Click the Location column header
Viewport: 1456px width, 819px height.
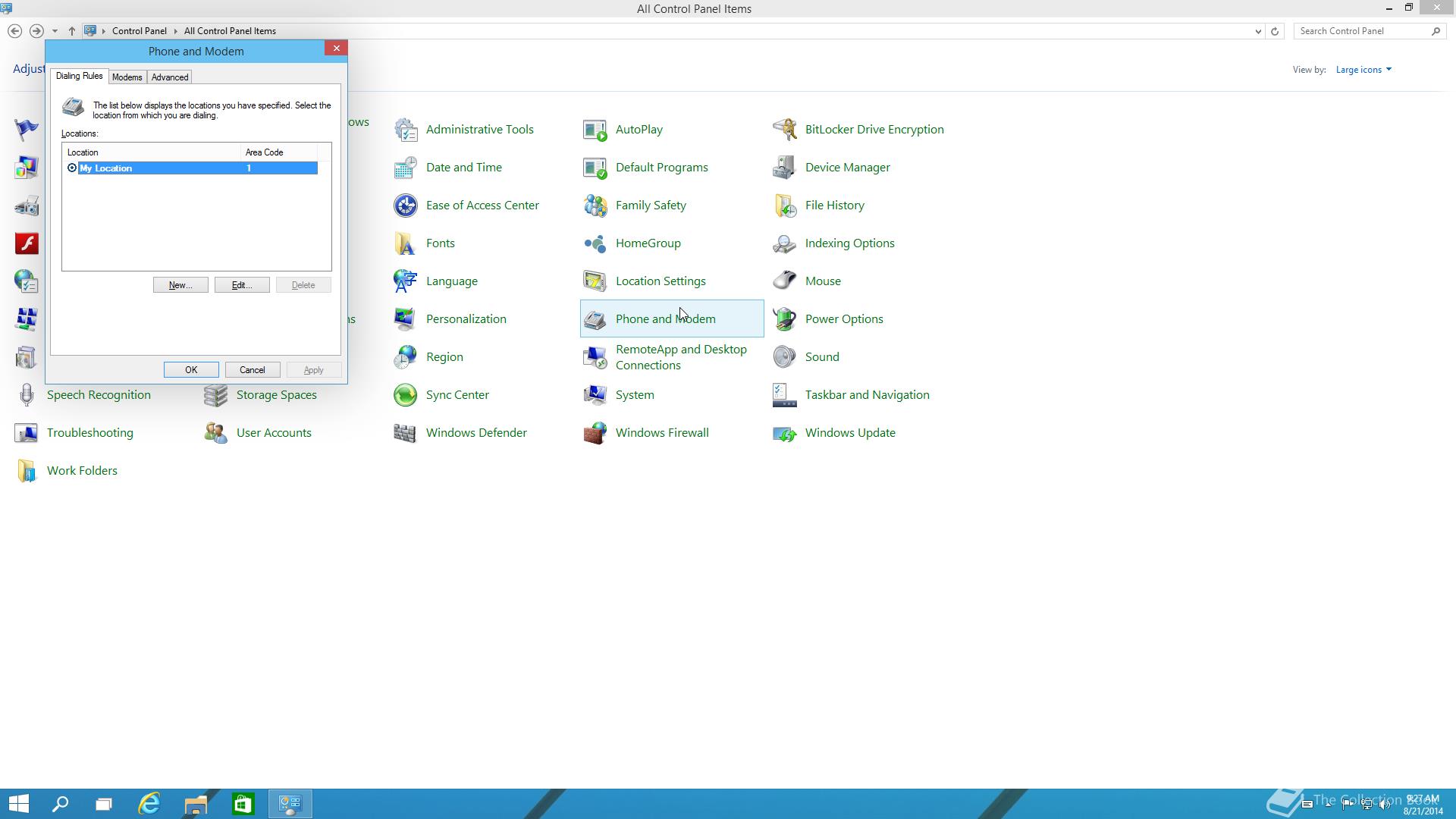(152, 152)
